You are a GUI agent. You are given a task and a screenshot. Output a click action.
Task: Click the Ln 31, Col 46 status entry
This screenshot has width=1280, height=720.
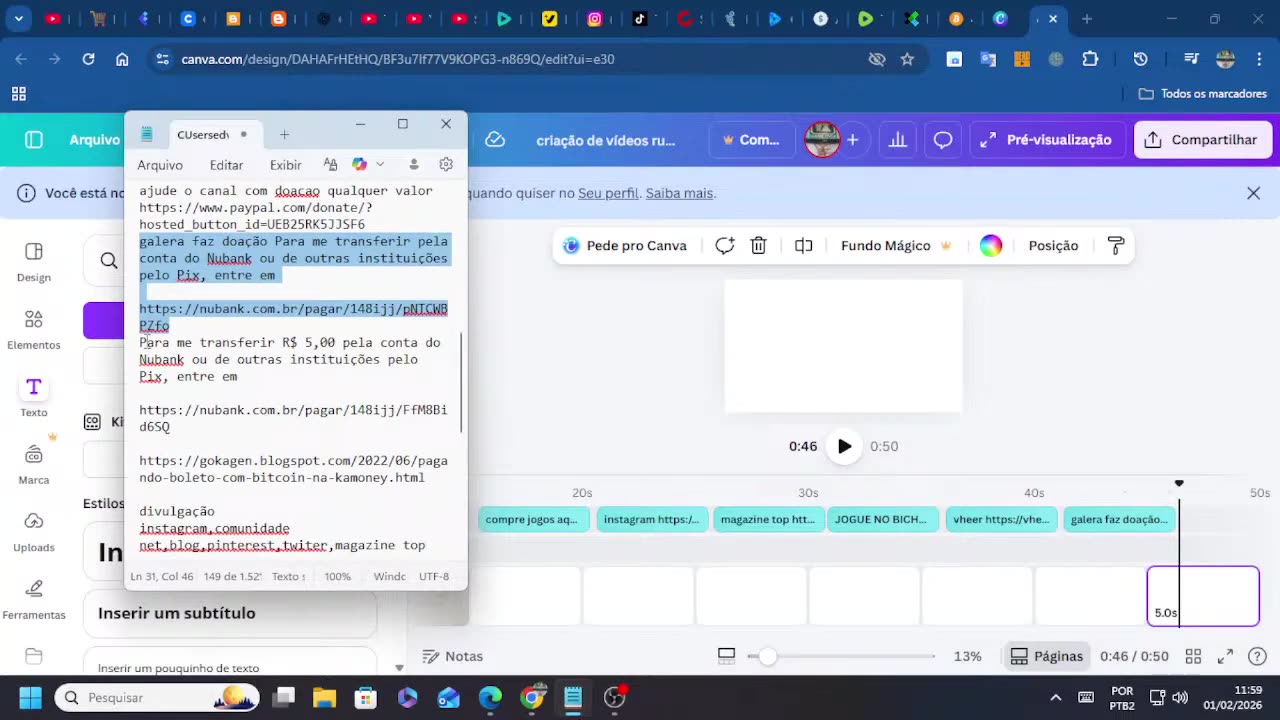click(x=162, y=576)
